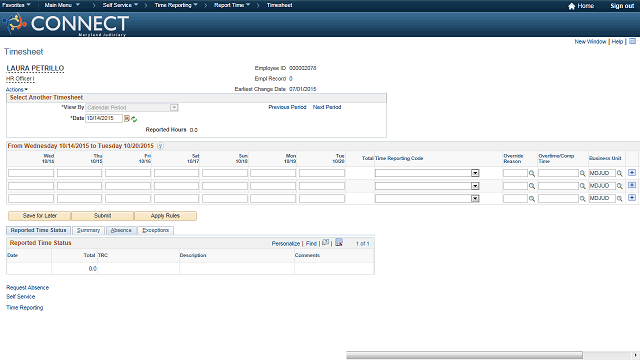The width and height of the screenshot is (640, 360).
Task: Click Save for Later button
Action: 40,216
